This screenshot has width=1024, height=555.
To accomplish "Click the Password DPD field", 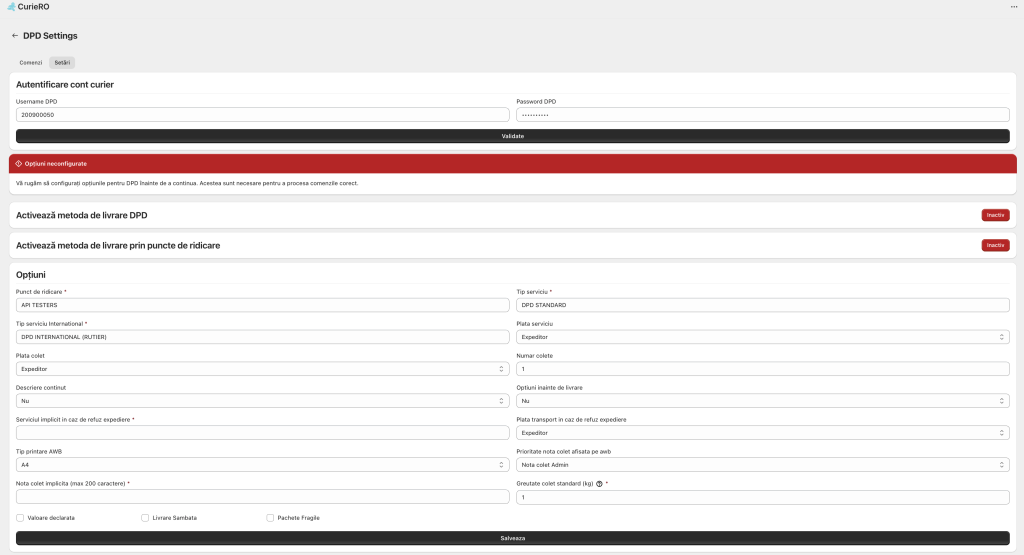I will pos(763,115).
